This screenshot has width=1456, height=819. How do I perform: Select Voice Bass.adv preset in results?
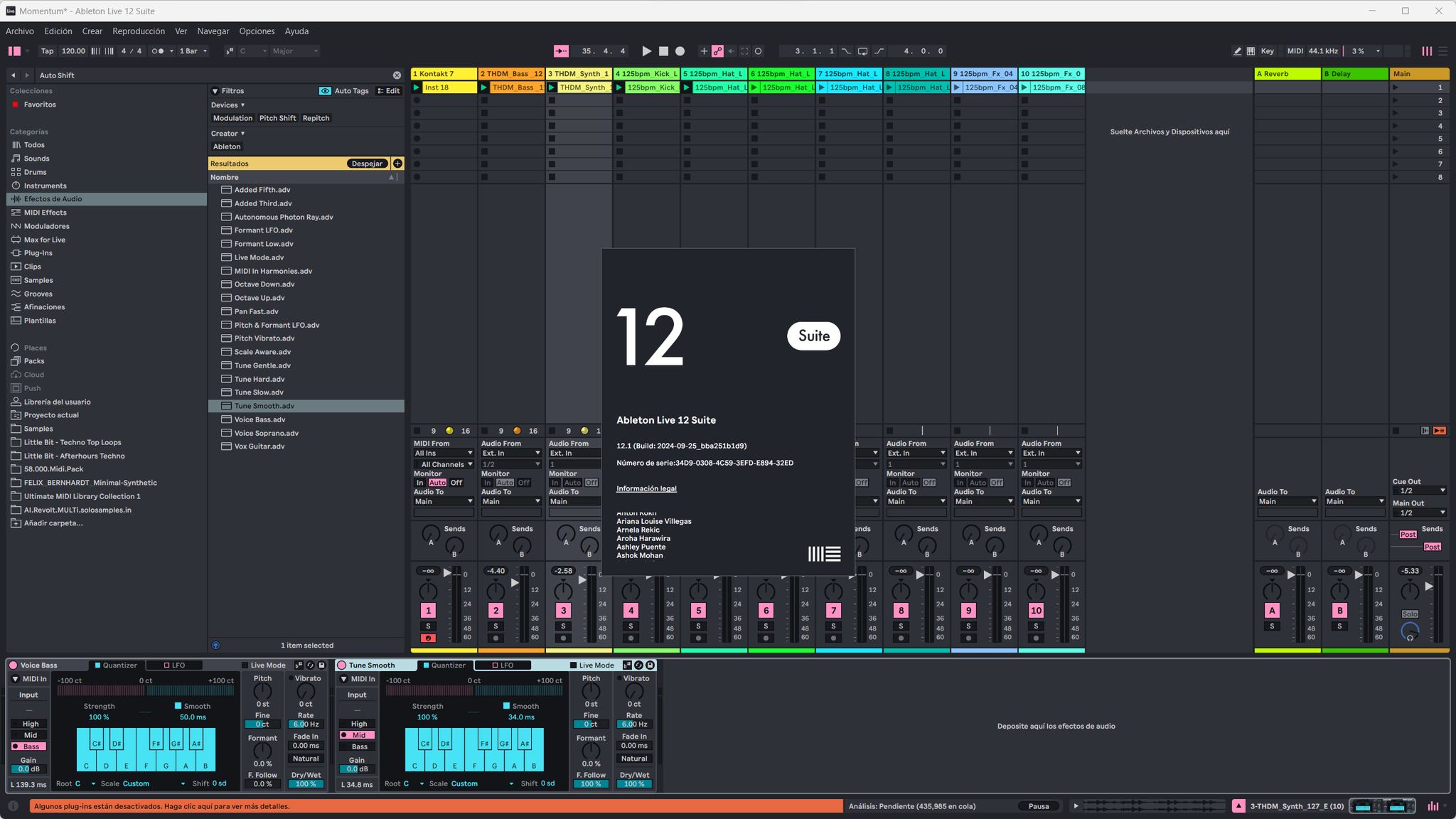point(259,419)
